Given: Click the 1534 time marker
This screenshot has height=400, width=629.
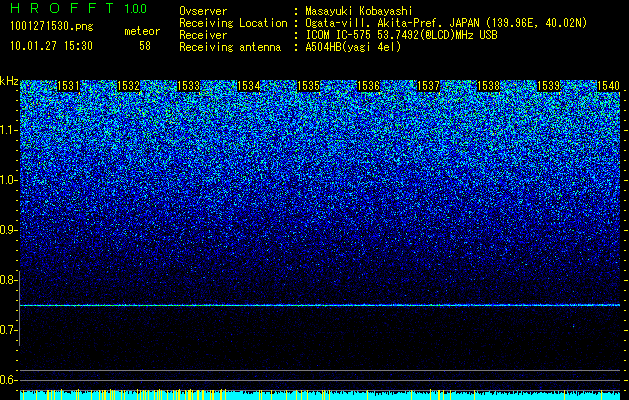Looking at the screenshot, I should [x=248, y=86].
